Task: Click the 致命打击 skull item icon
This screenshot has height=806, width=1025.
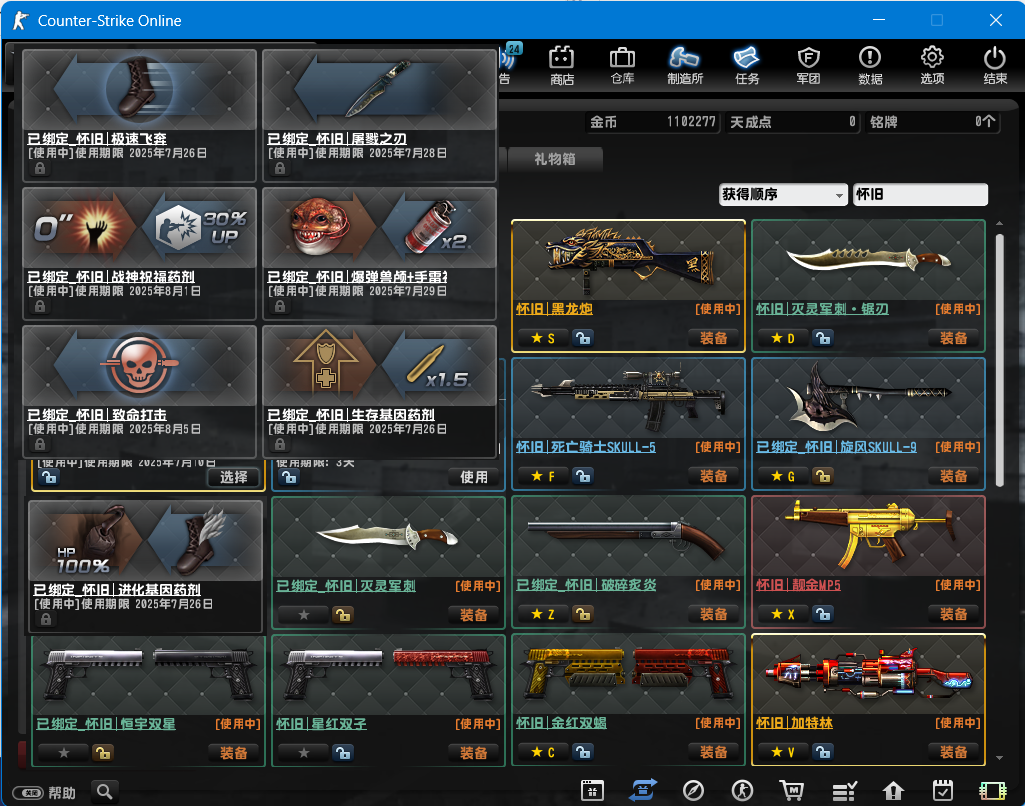Action: pos(139,365)
